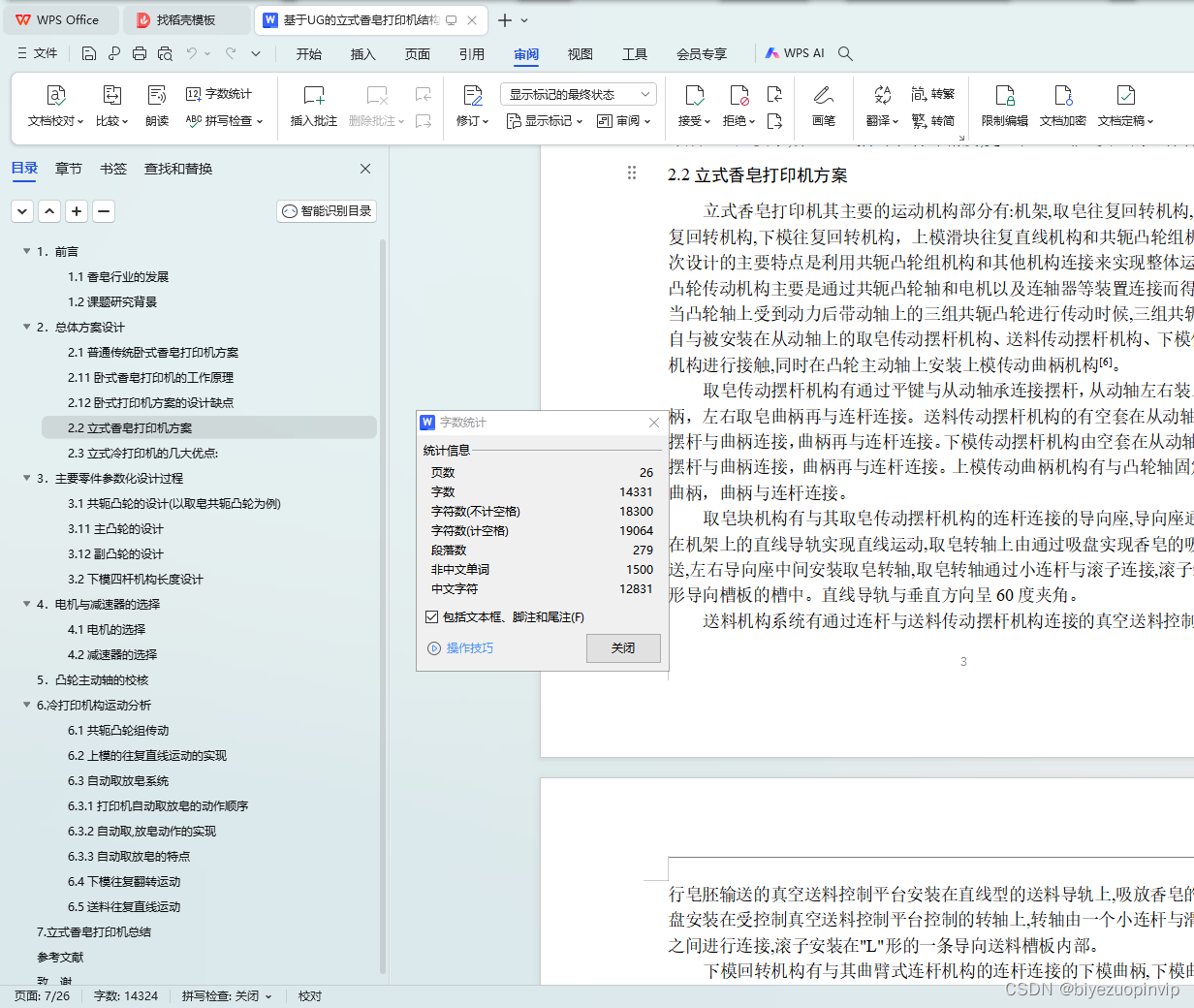
Task: Switch to the 视图 ribbon tab
Action: point(581,54)
